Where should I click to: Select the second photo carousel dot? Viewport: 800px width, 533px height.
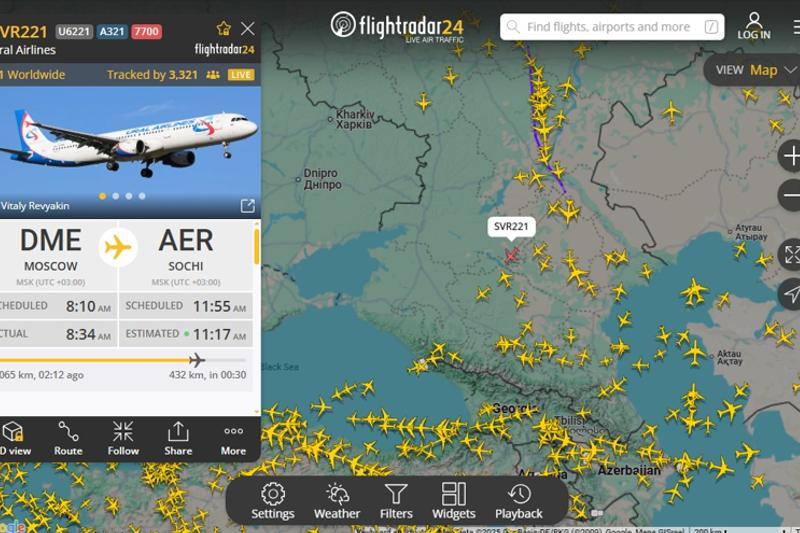[116, 196]
